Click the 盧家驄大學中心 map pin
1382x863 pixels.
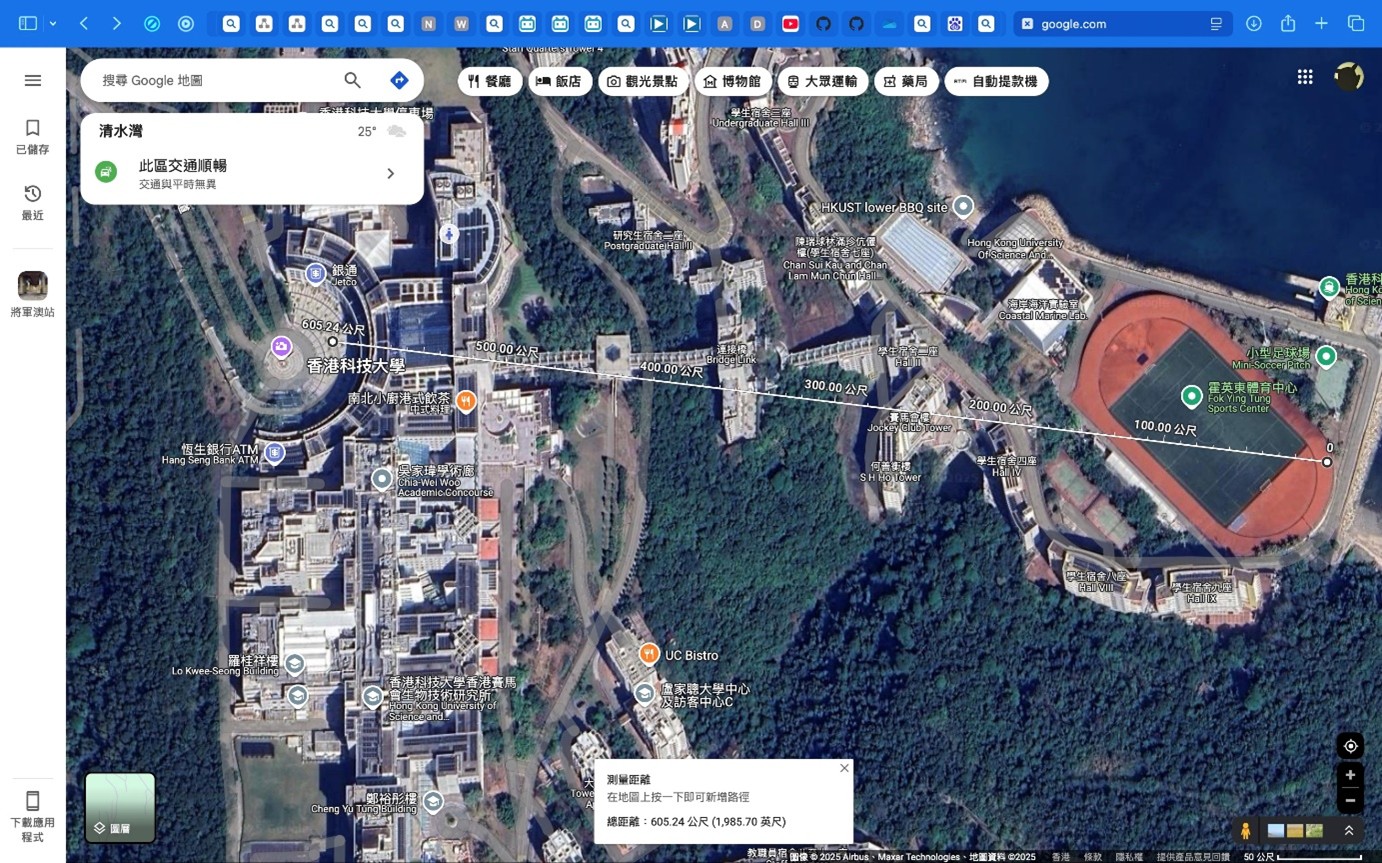point(645,693)
